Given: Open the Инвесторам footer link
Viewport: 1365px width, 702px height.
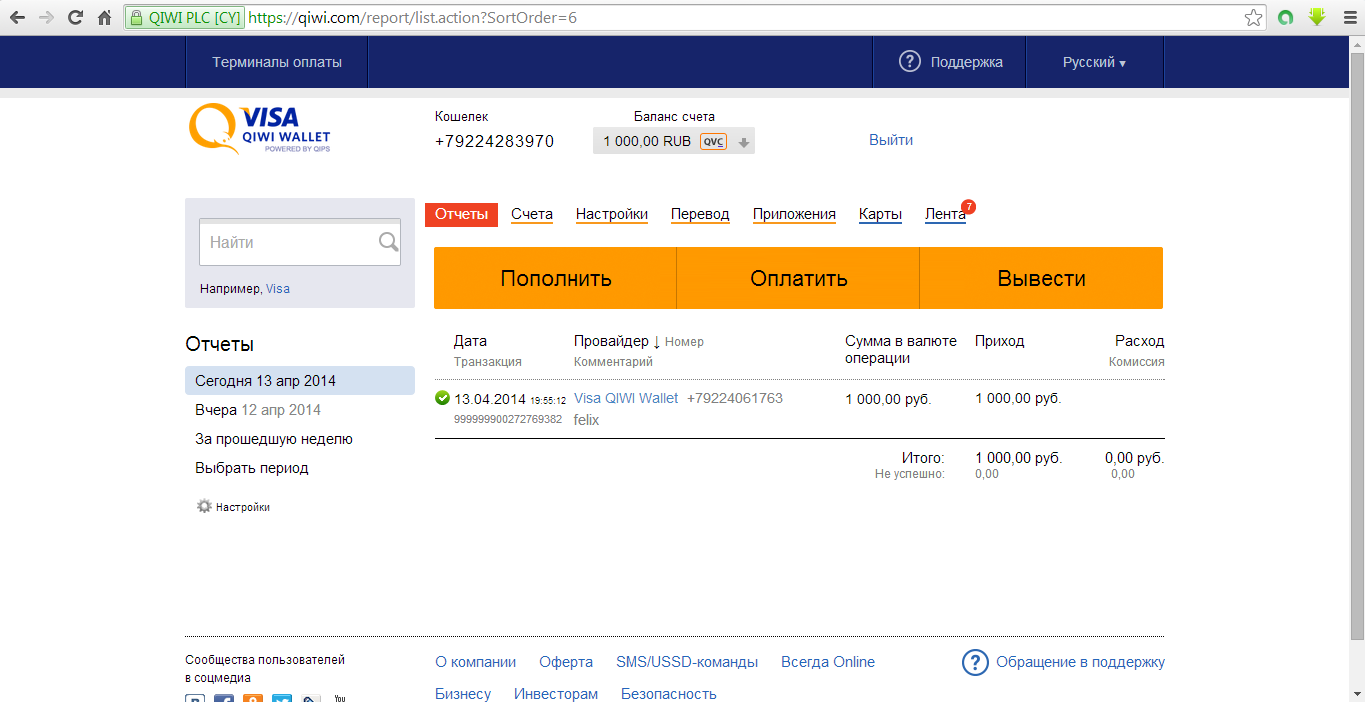Looking at the screenshot, I should (556, 693).
